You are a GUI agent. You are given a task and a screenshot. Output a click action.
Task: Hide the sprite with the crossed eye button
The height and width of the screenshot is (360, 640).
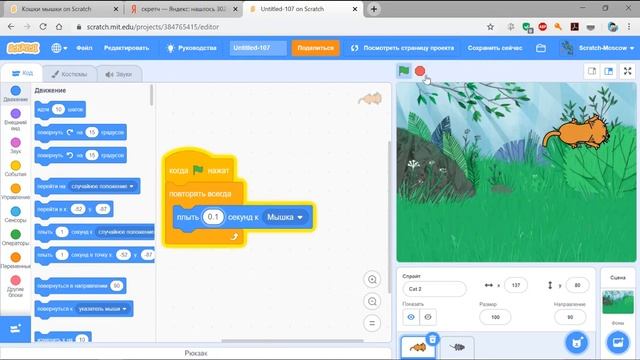[x=428, y=317]
